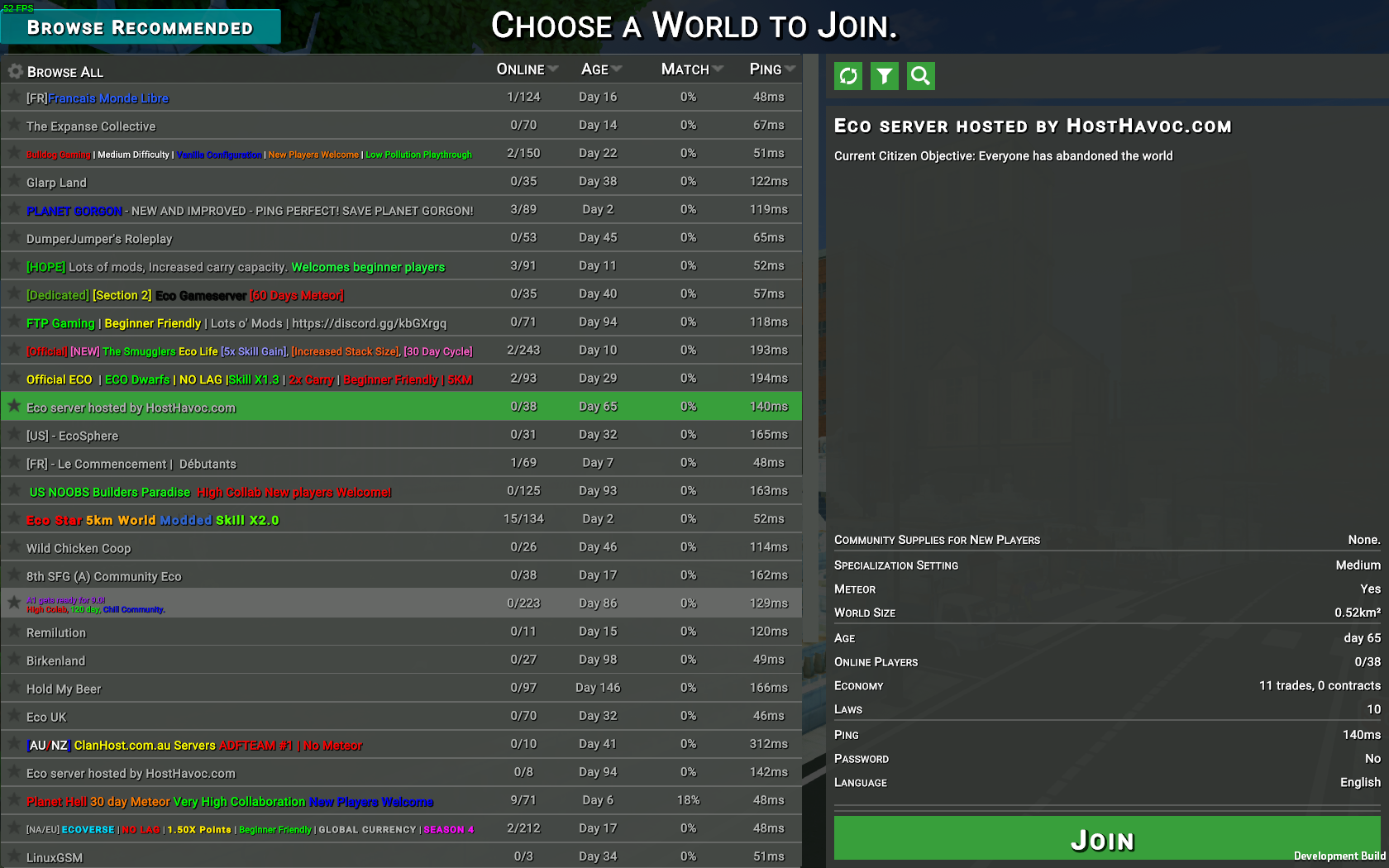Image resolution: width=1389 pixels, height=868 pixels.
Task: Select The Smugglers Eco Life server
Action: (x=402, y=351)
